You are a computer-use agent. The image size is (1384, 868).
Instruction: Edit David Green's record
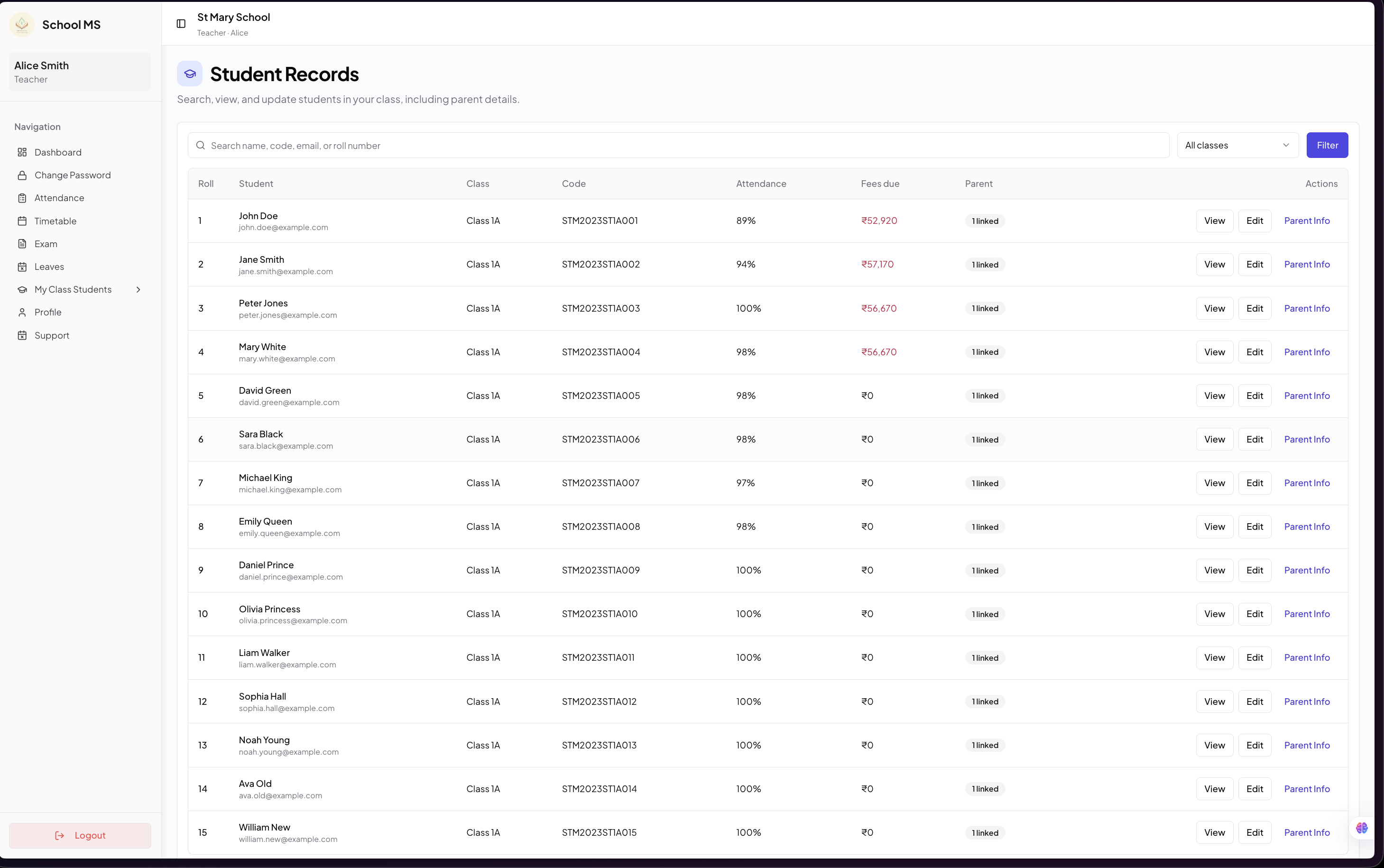click(1255, 396)
